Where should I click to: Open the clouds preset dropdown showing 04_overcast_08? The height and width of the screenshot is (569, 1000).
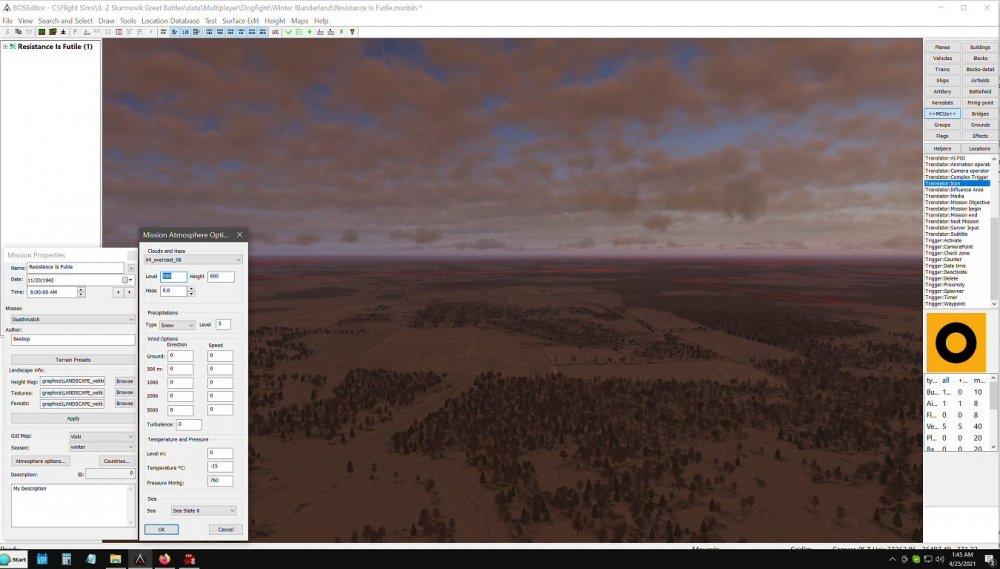[193, 259]
